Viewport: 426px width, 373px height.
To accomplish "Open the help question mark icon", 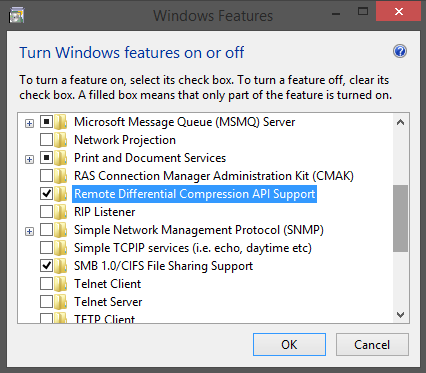I will (400, 52).
